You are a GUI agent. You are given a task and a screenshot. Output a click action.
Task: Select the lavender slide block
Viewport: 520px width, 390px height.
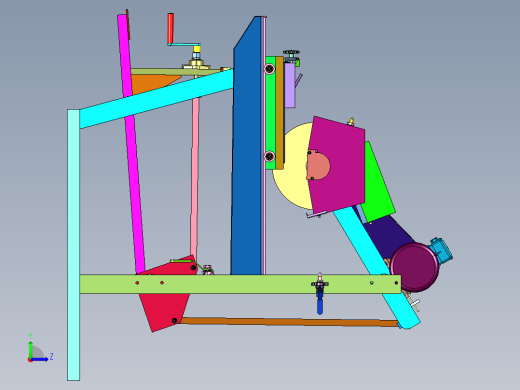pos(290,85)
